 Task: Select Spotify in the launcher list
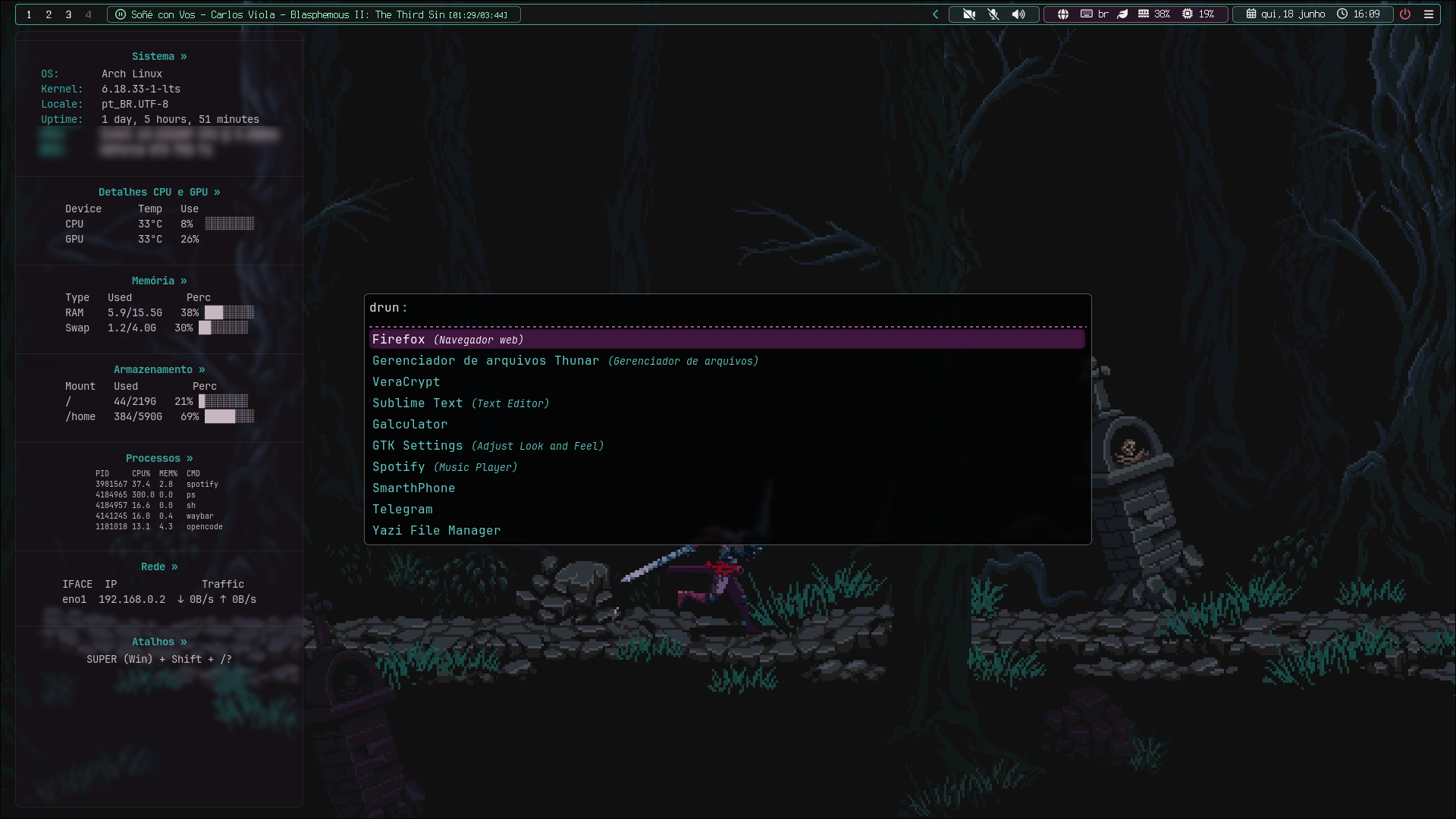click(x=726, y=466)
